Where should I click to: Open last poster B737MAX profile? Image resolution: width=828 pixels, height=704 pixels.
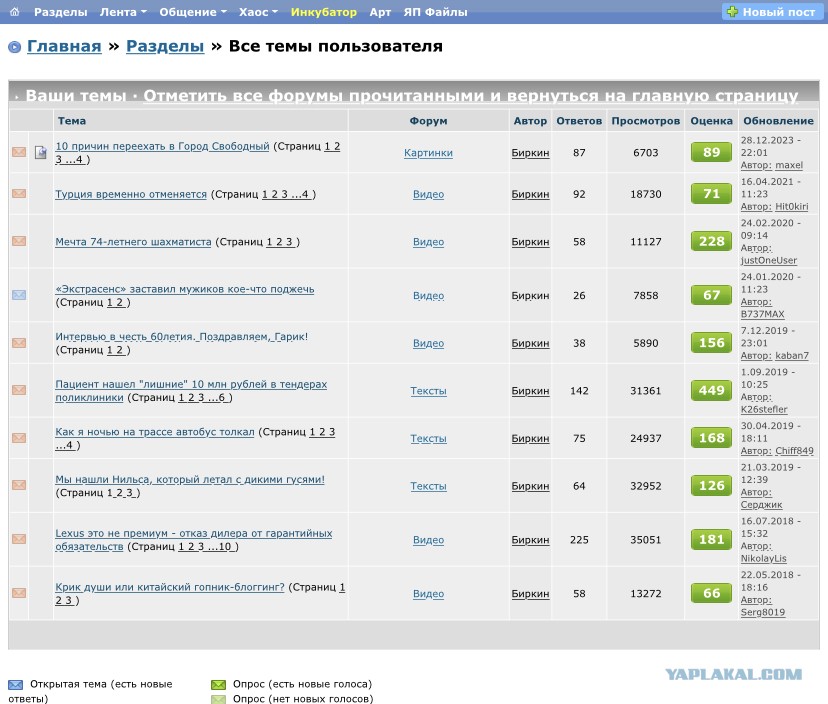(x=763, y=314)
